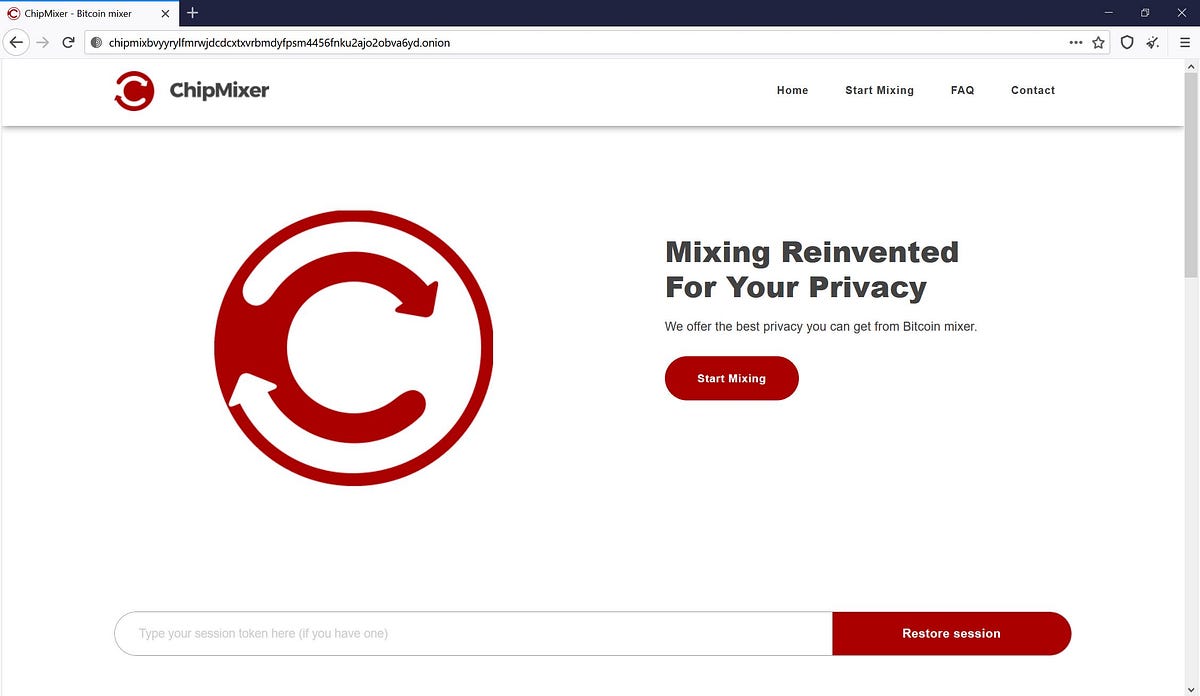Click the red Start Mixing button
The image size is (1200, 696).
(731, 378)
